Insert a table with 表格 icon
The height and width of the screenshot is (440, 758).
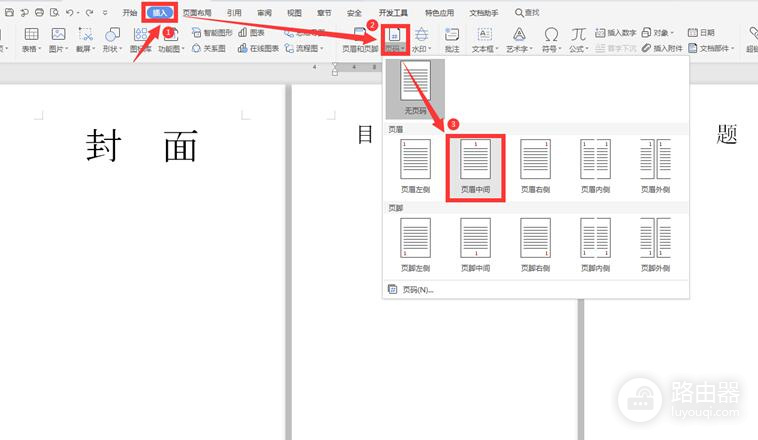(x=31, y=34)
